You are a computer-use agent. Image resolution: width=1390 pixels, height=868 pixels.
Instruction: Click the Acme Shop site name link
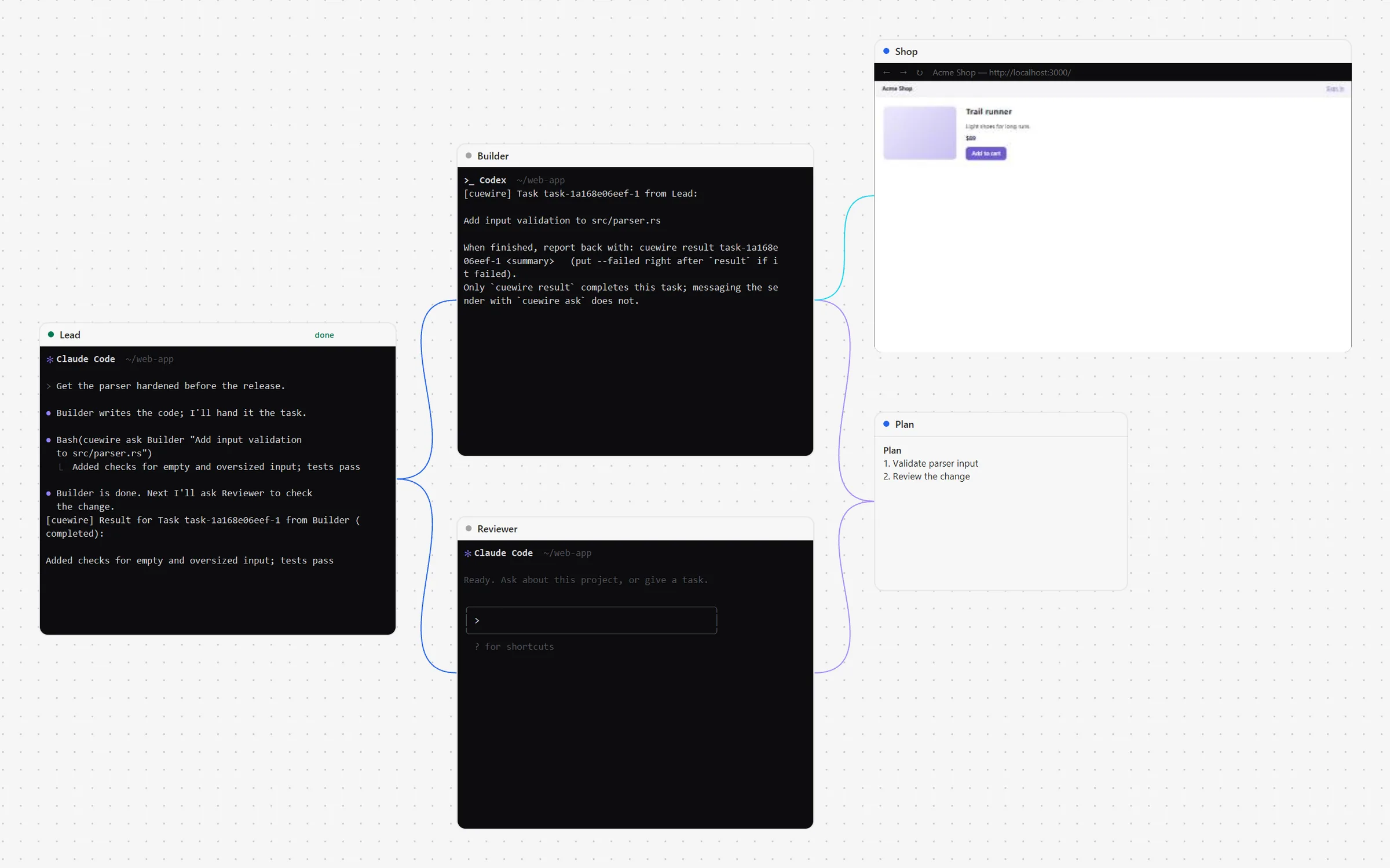pyautogui.click(x=897, y=89)
